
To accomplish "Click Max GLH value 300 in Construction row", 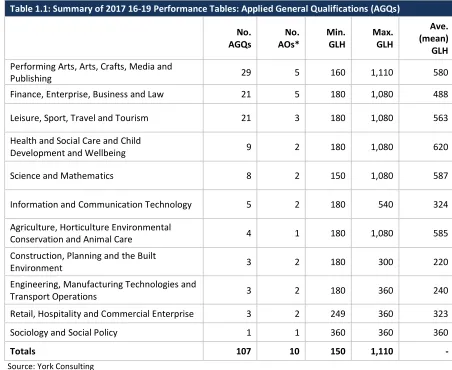I will click(x=386, y=262).
